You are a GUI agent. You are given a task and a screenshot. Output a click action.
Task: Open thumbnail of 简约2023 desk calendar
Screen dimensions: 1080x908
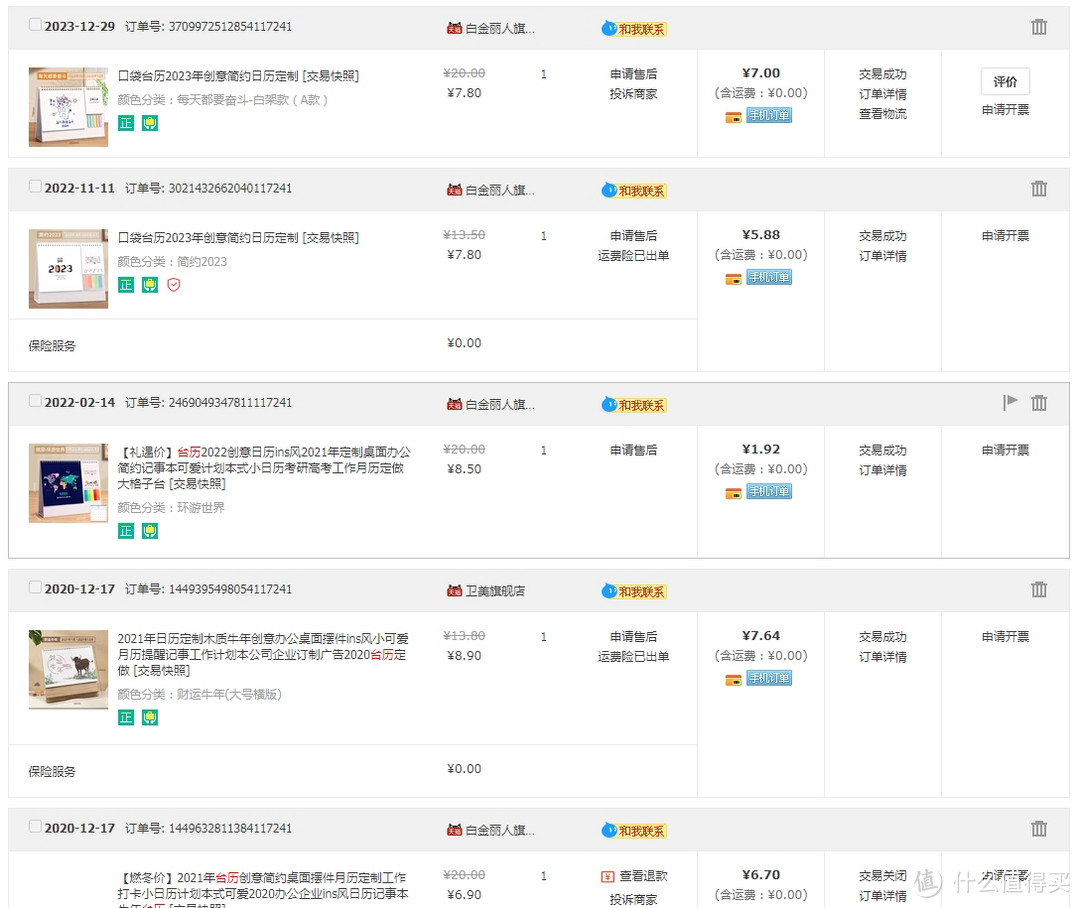(68, 269)
